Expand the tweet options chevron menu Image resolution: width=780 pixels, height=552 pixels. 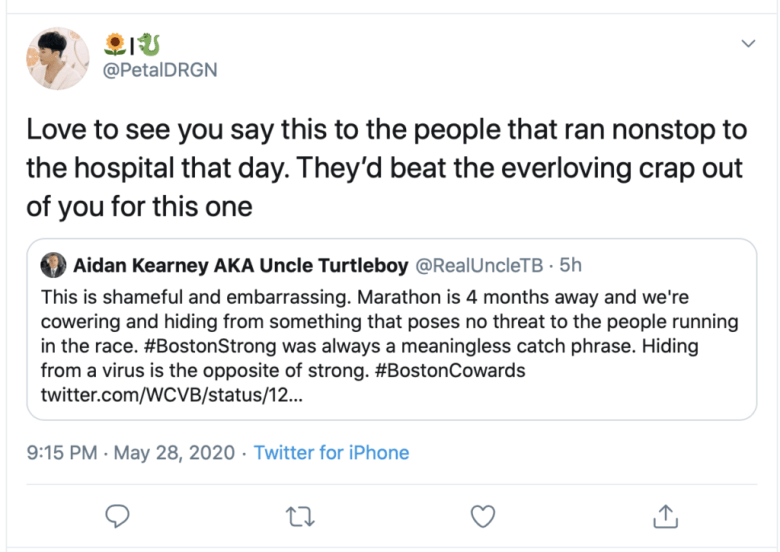(x=748, y=44)
